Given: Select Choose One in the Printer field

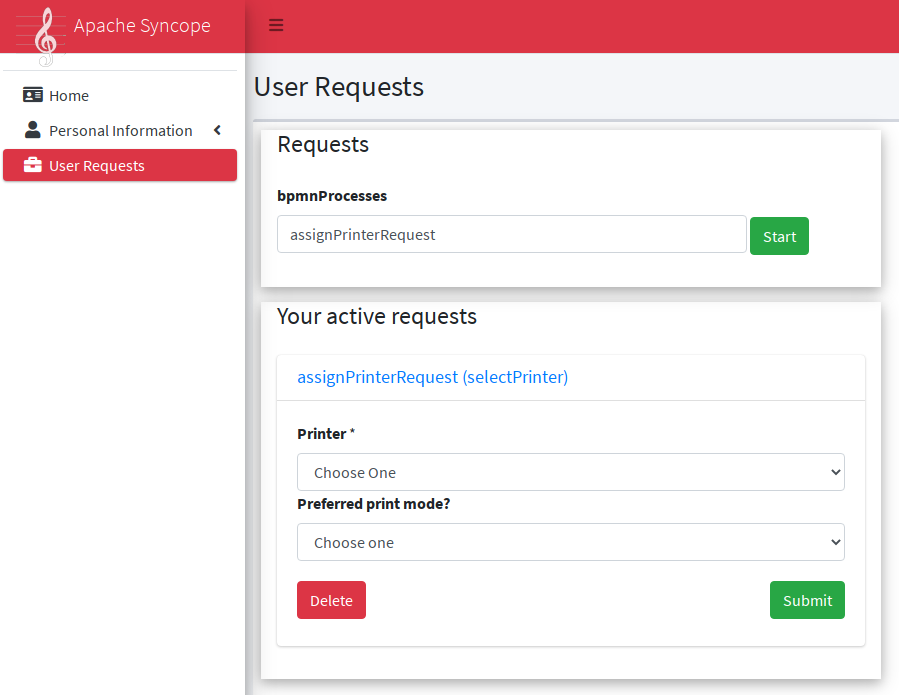Looking at the screenshot, I should [570, 471].
